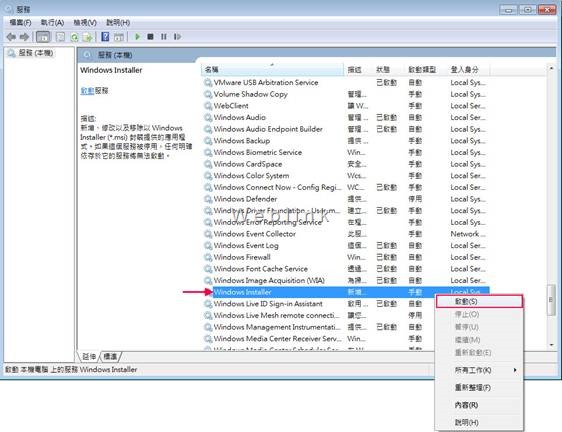Screen dimensions: 562x432
Task: Click the Stop Service square icon
Action: pyautogui.click(x=151, y=37)
